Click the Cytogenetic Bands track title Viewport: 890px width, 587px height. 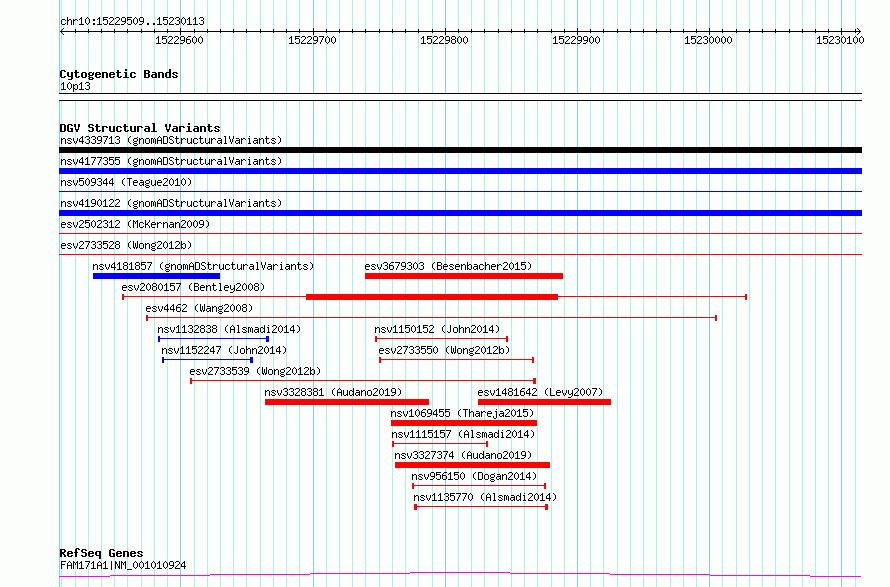point(119,74)
